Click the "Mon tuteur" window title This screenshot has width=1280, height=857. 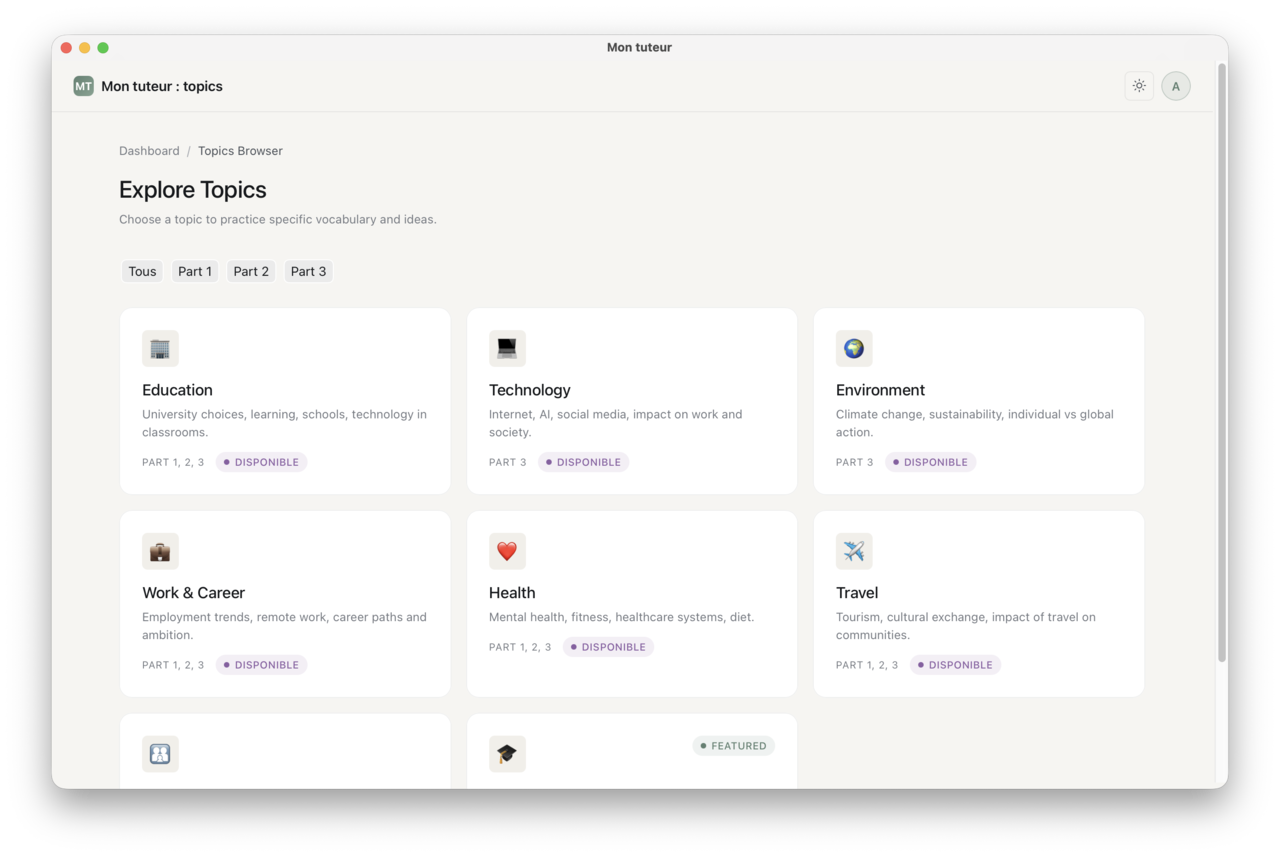639,47
